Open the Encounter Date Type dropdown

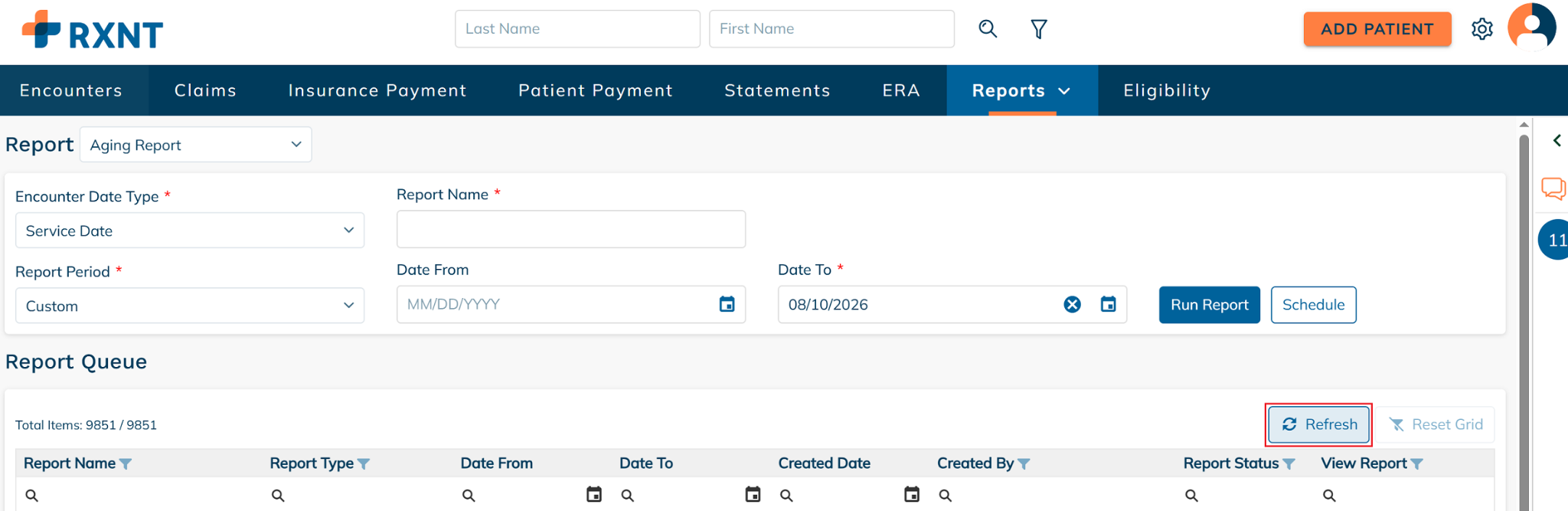190,231
